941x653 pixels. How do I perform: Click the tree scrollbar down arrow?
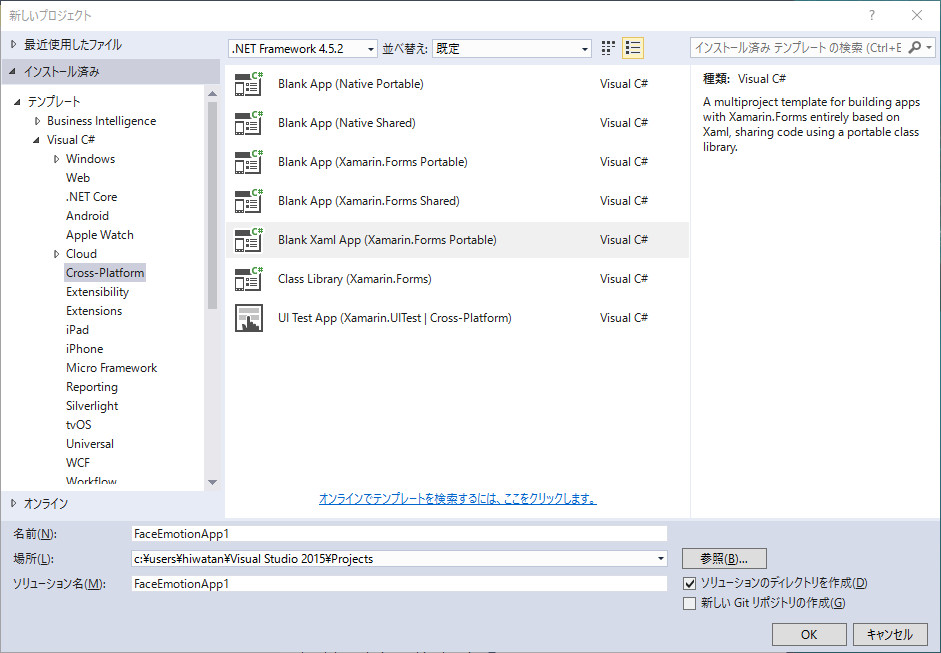212,482
